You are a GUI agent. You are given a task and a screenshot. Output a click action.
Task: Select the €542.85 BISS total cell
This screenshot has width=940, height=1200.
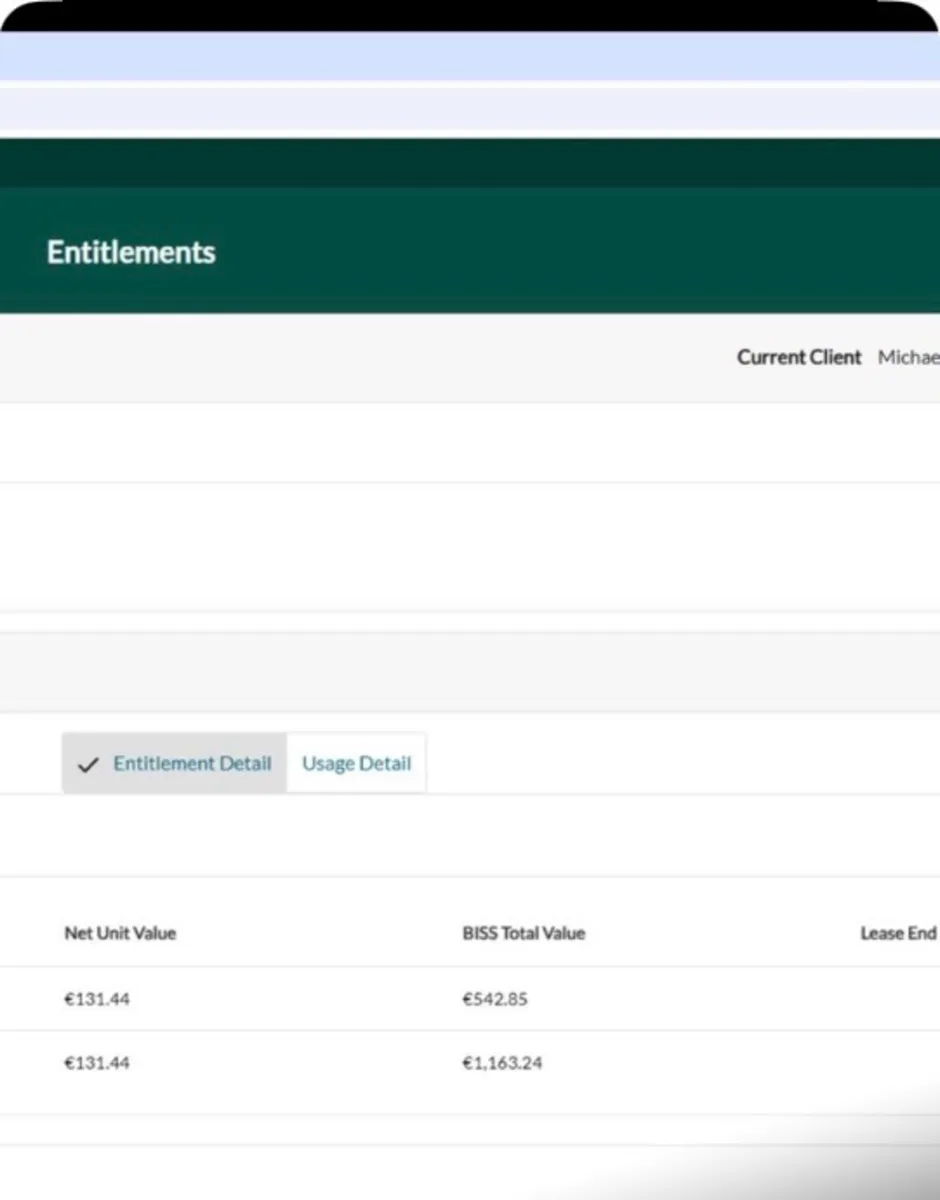tap(495, 999)
